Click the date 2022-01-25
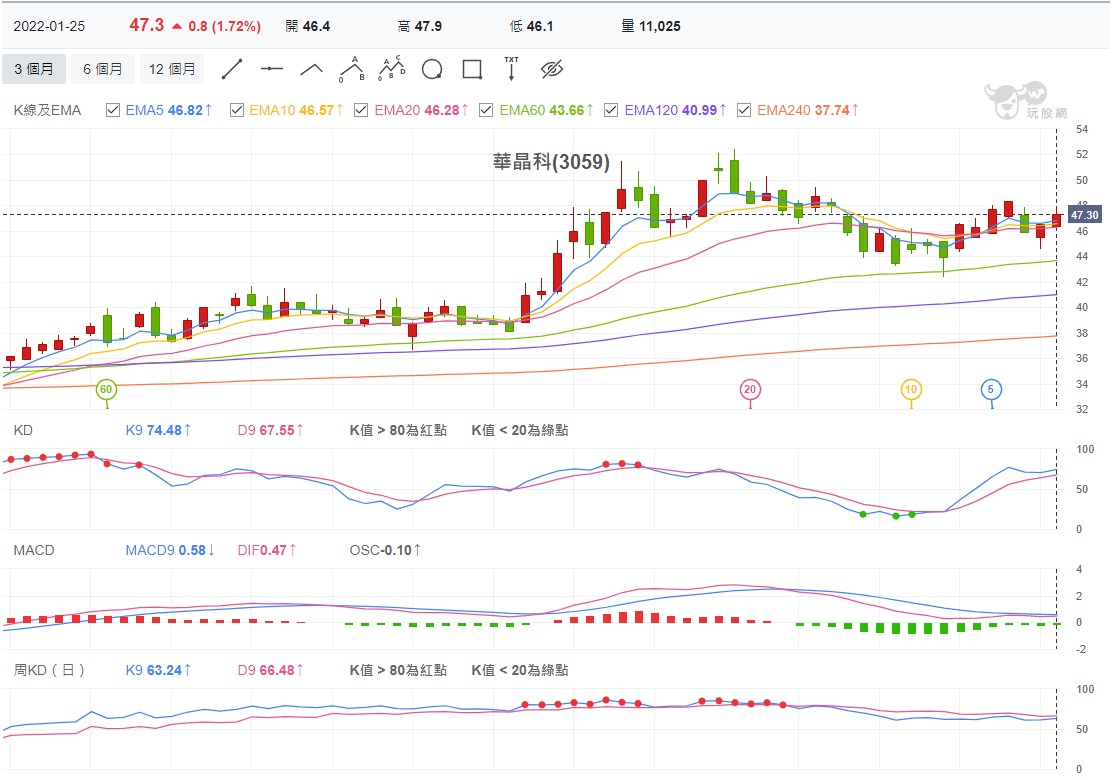Screen dimensions: 1112x780 (49, 26)
